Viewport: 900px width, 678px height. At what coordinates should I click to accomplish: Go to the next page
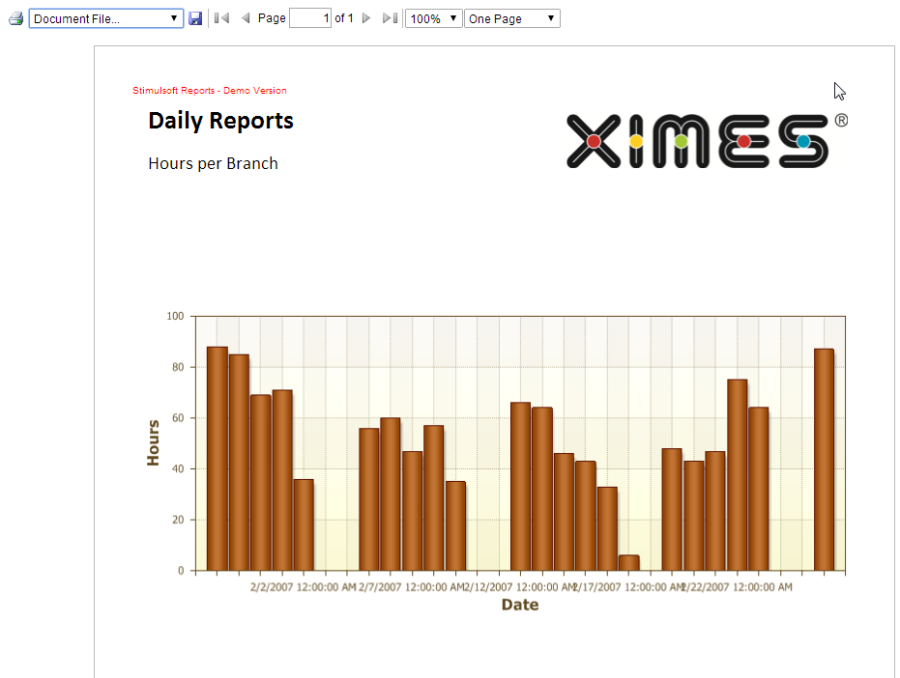(366, 18)
